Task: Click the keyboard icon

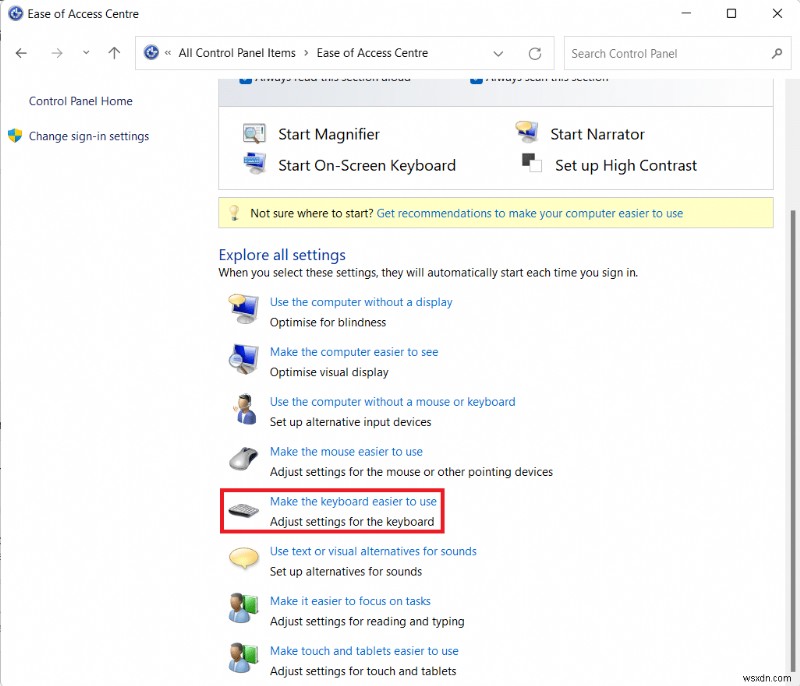Action: point(243,510)
